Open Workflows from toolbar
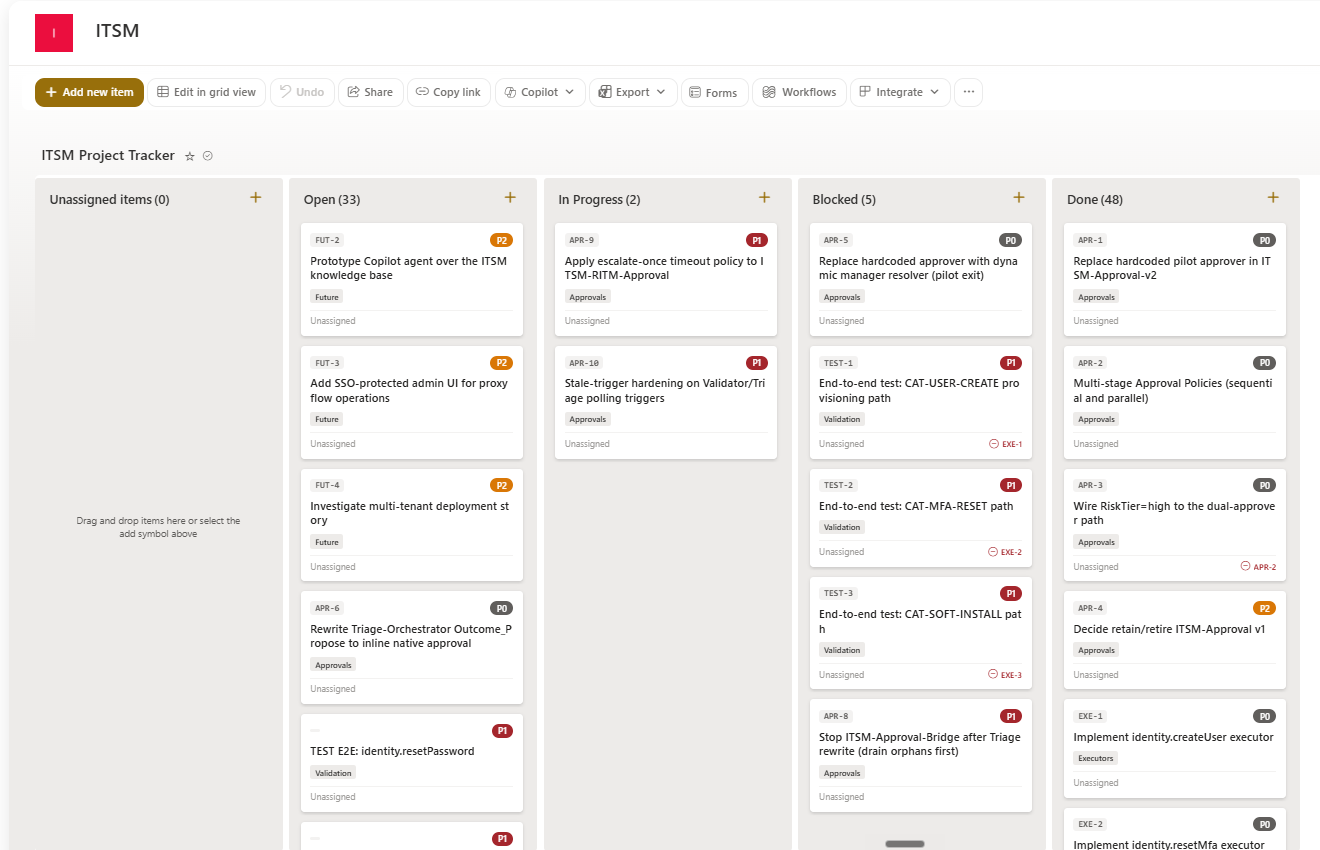Image resolution: width=1320 pixels, height=850 pixels. [x=799, y=92]
